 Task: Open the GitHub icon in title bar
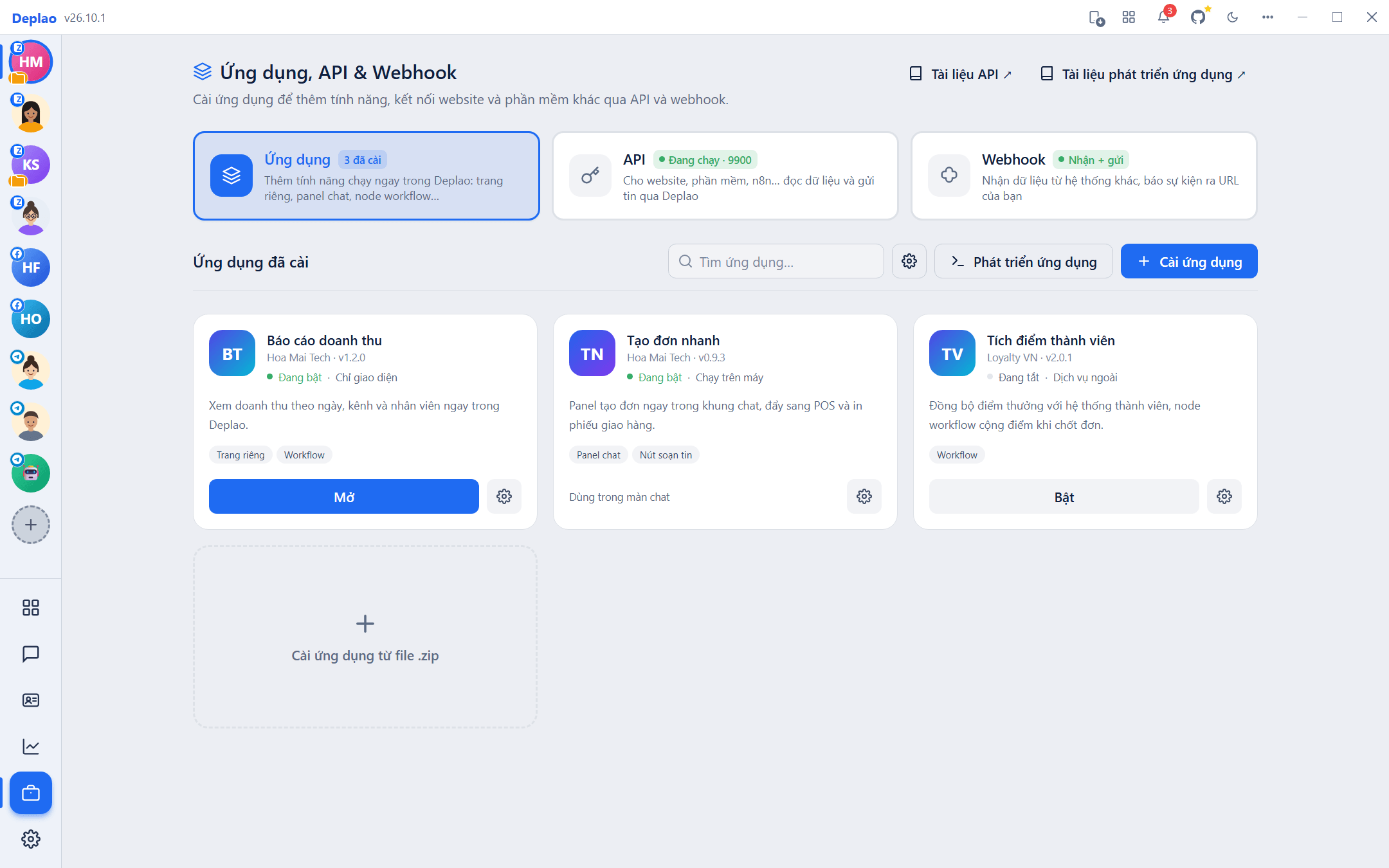pos(1198,17)
